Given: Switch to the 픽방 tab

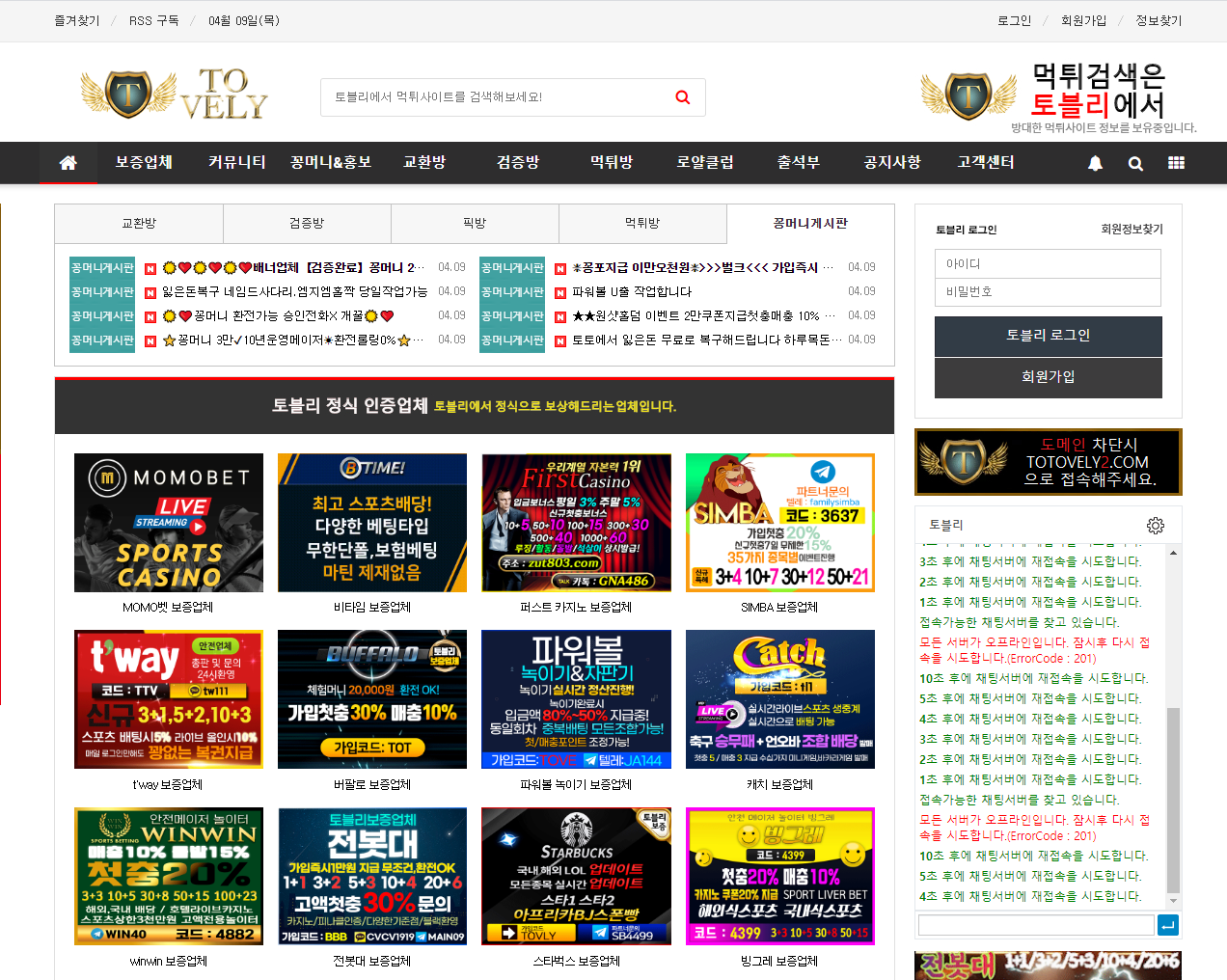Looking at the screenshot, I should pyautogui.click(x=475, y=223).
